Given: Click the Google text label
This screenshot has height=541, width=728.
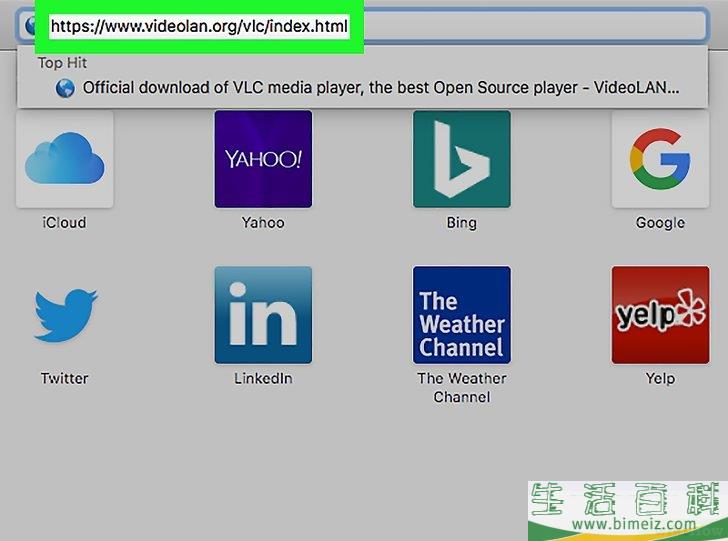Looking at the screenshot, I should [660, 223].
